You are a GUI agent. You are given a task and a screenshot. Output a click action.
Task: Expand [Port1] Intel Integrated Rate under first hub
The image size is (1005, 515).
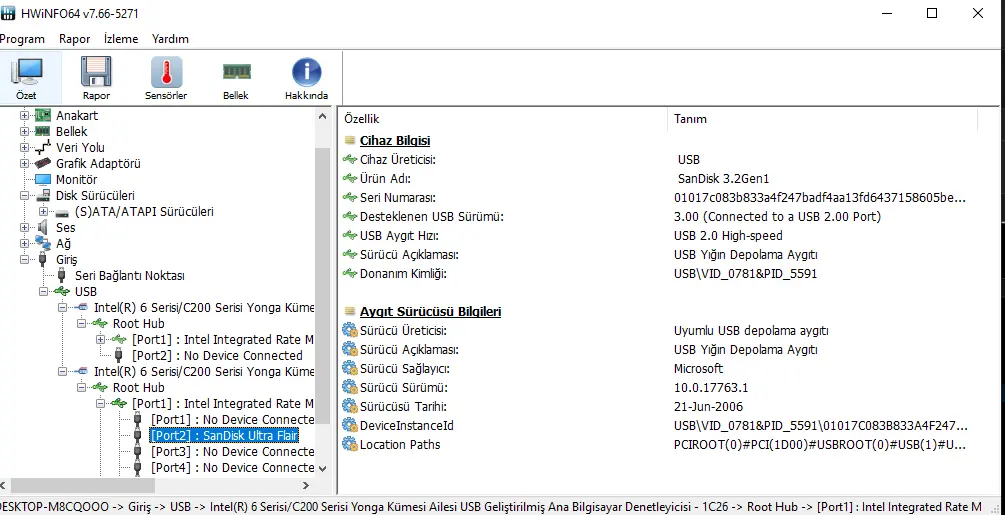101,339
